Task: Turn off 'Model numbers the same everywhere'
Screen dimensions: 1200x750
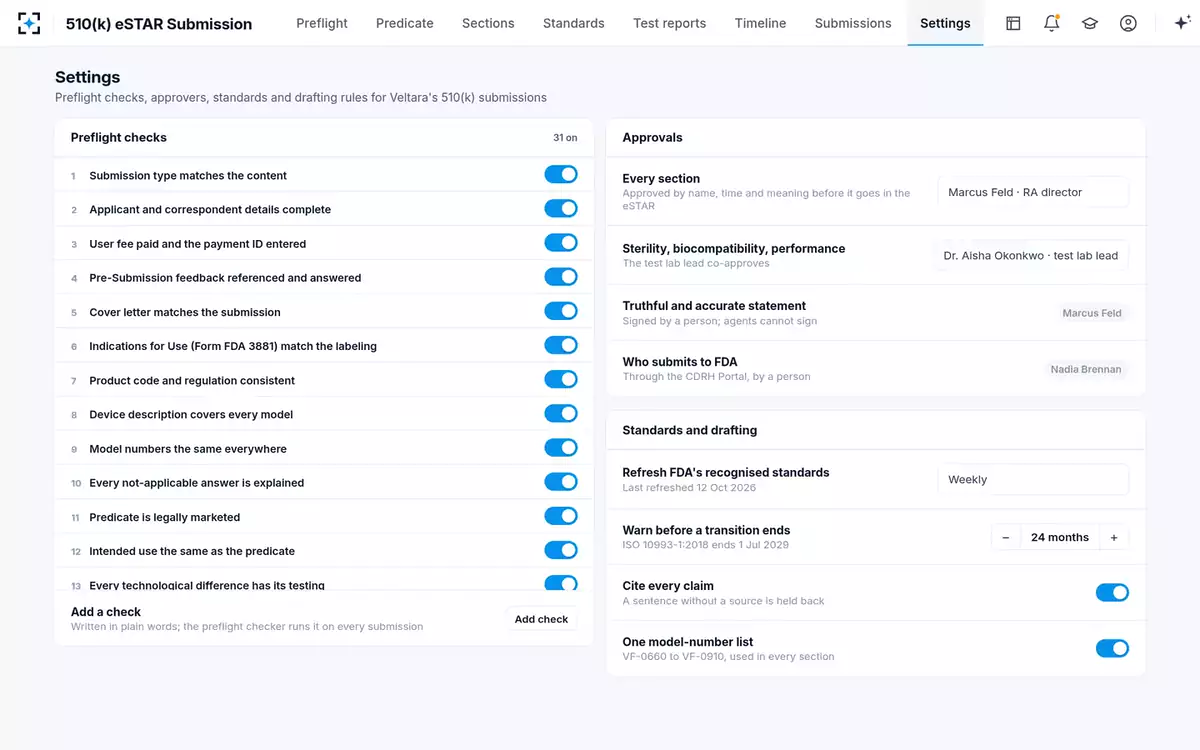Action: coord(561,448)
